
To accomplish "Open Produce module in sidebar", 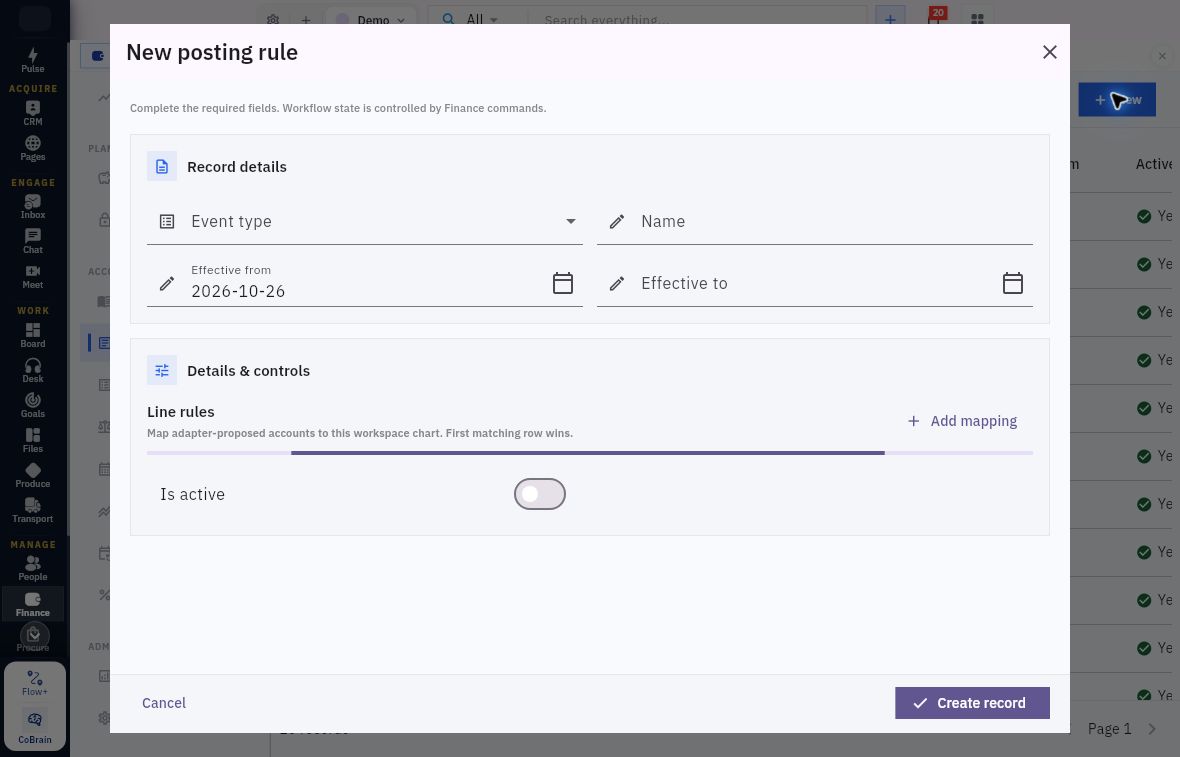I will [x=32, y=476].
